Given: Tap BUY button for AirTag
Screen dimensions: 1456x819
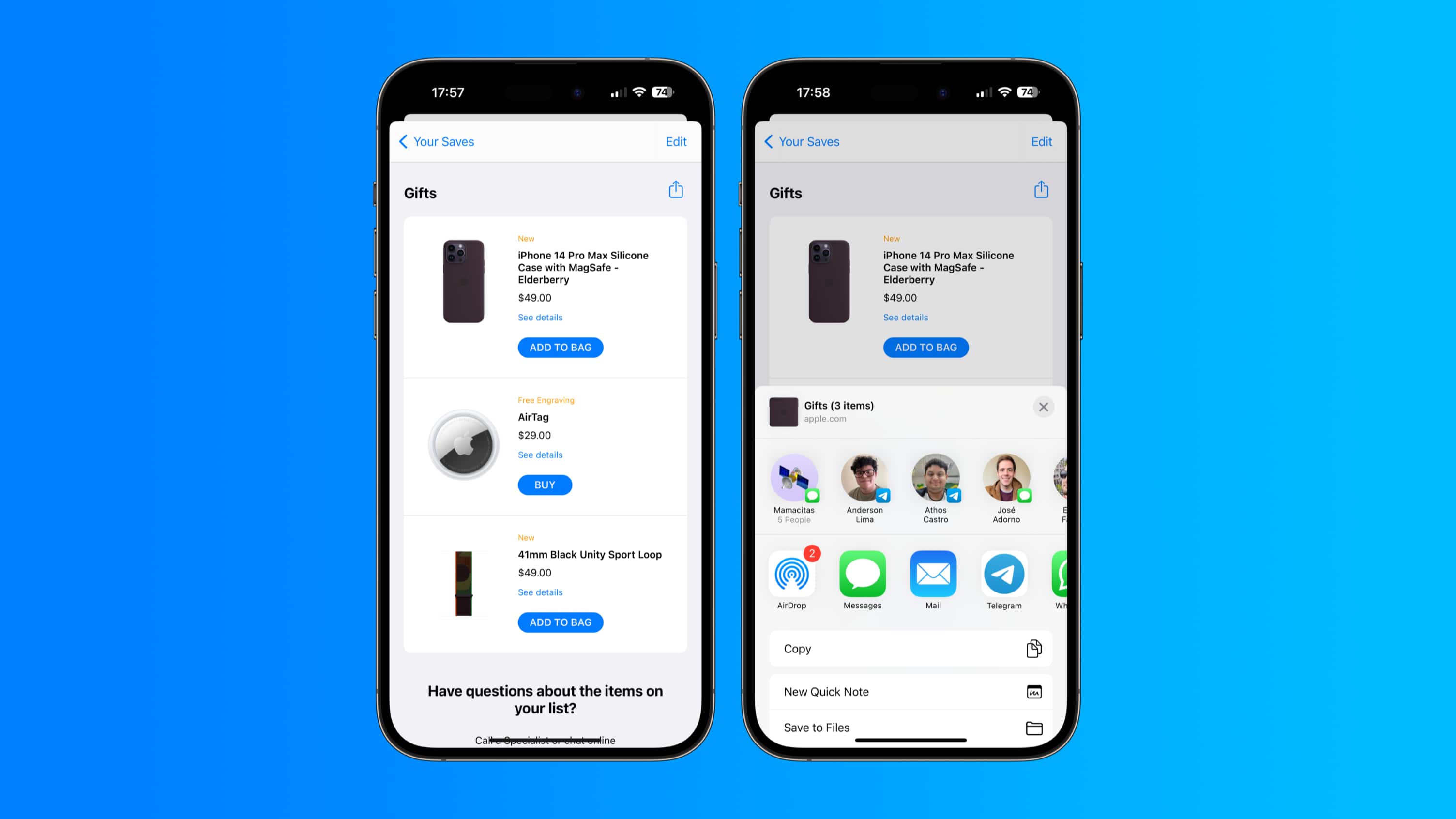Looking at the screenshot, I should [x=545, y=484].
